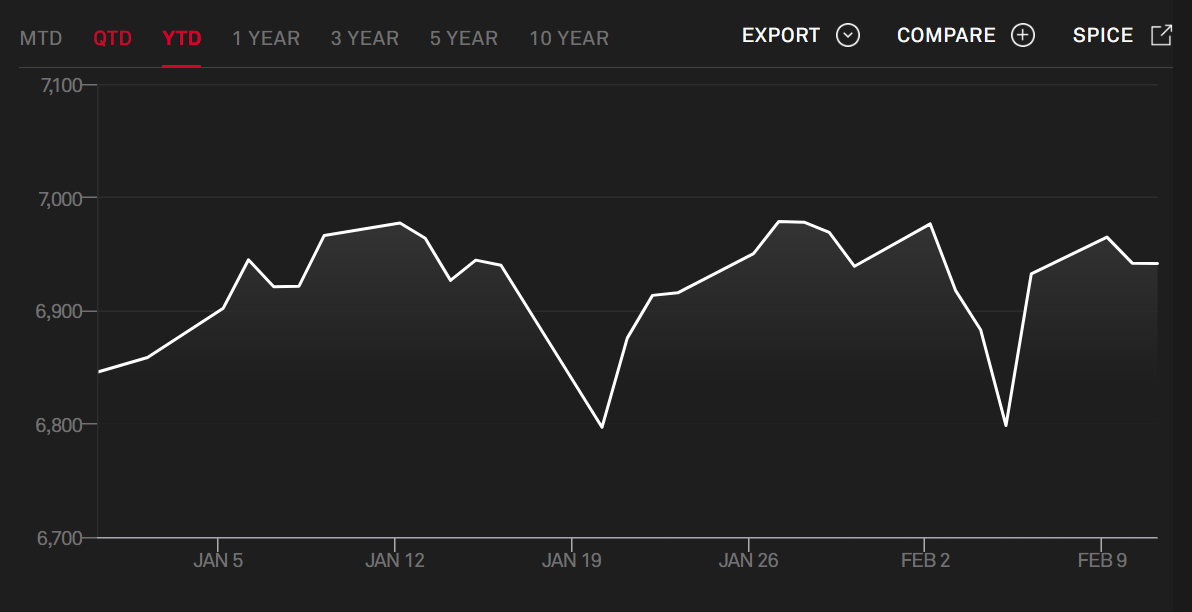Show the 1 YEAR chart range
The image size is (1192, 612).
pos(266,39)
